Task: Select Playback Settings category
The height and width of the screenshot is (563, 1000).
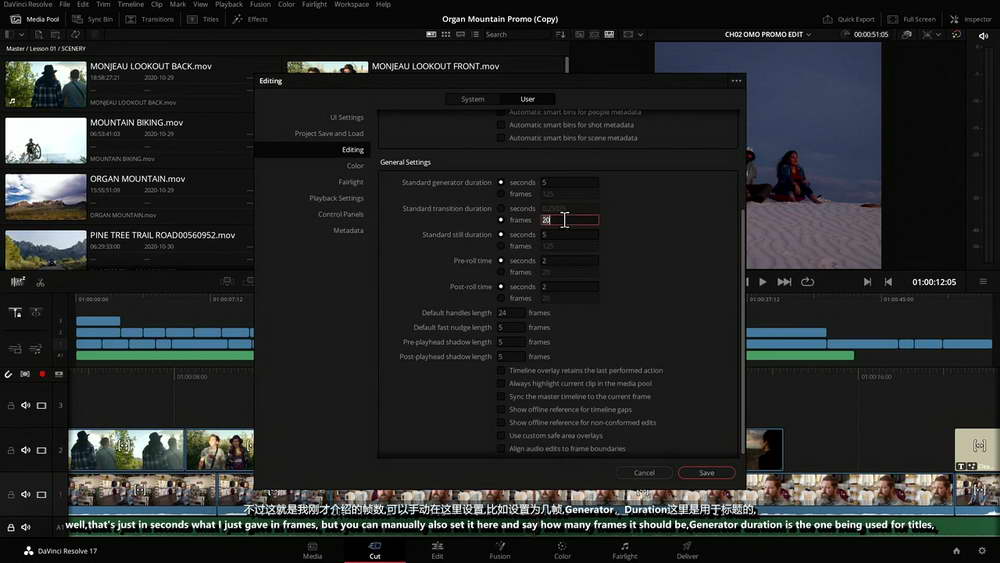Action: [x=336, y=198]
